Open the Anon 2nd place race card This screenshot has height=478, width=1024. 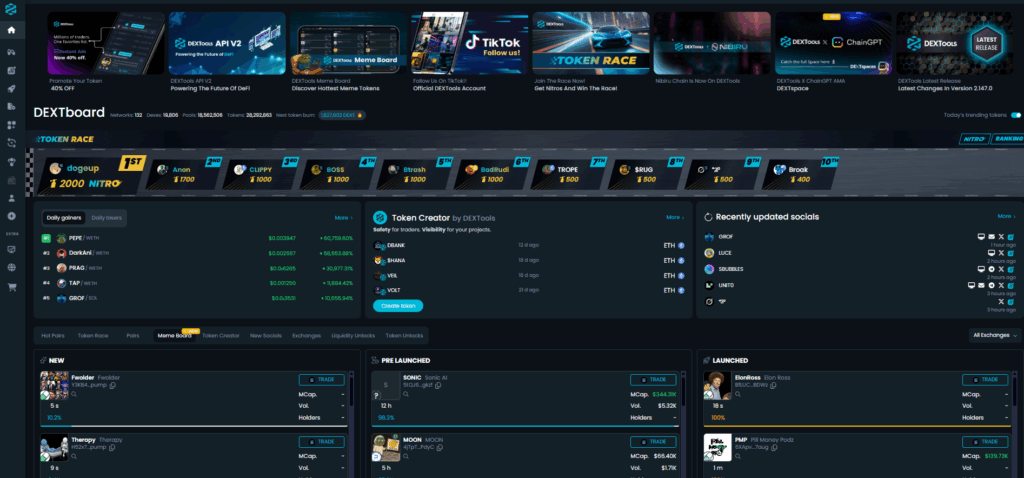(x=183, y=174)
